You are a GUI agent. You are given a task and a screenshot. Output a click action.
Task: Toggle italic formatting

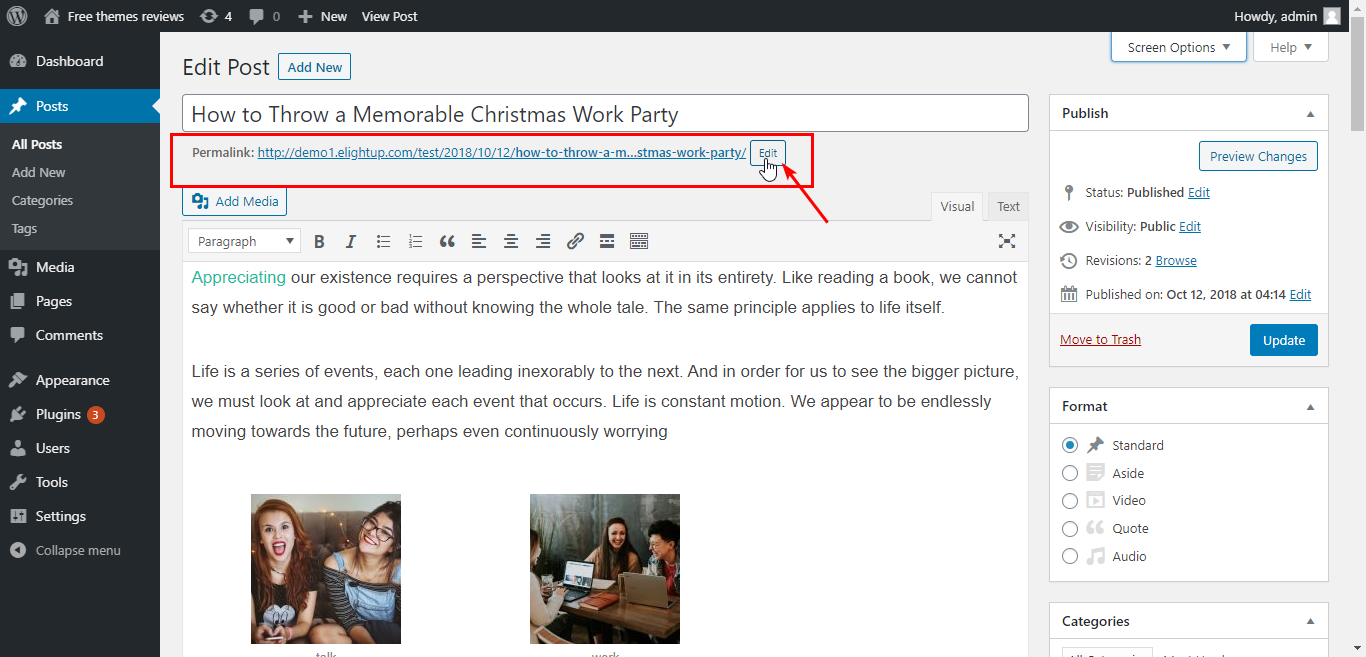[x=351, y=241]
